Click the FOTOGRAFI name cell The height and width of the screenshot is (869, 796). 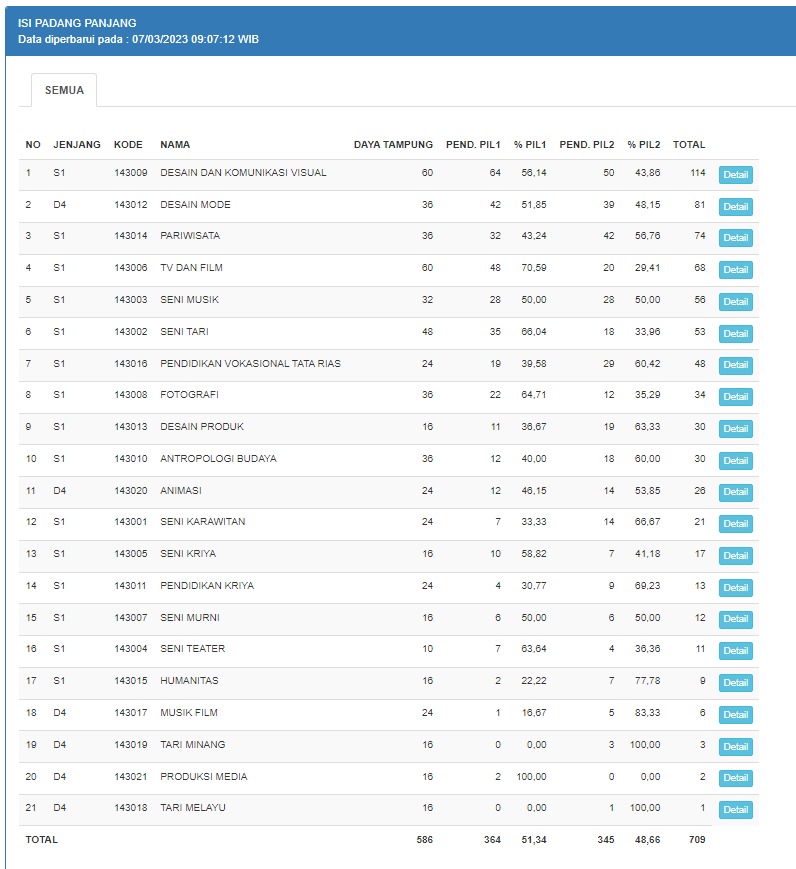pyautogui.click(x=190, y=395)
